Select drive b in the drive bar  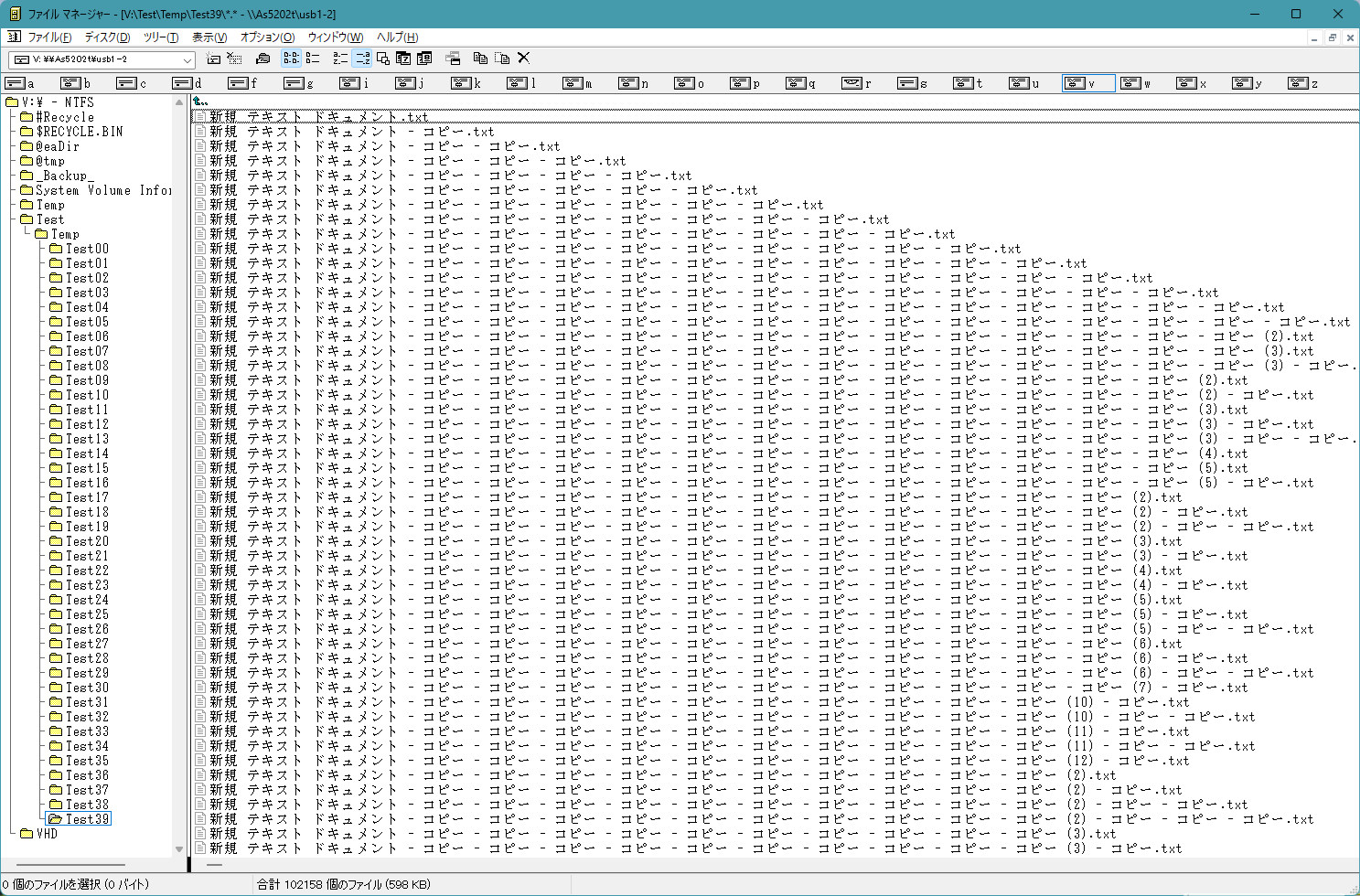76,83
